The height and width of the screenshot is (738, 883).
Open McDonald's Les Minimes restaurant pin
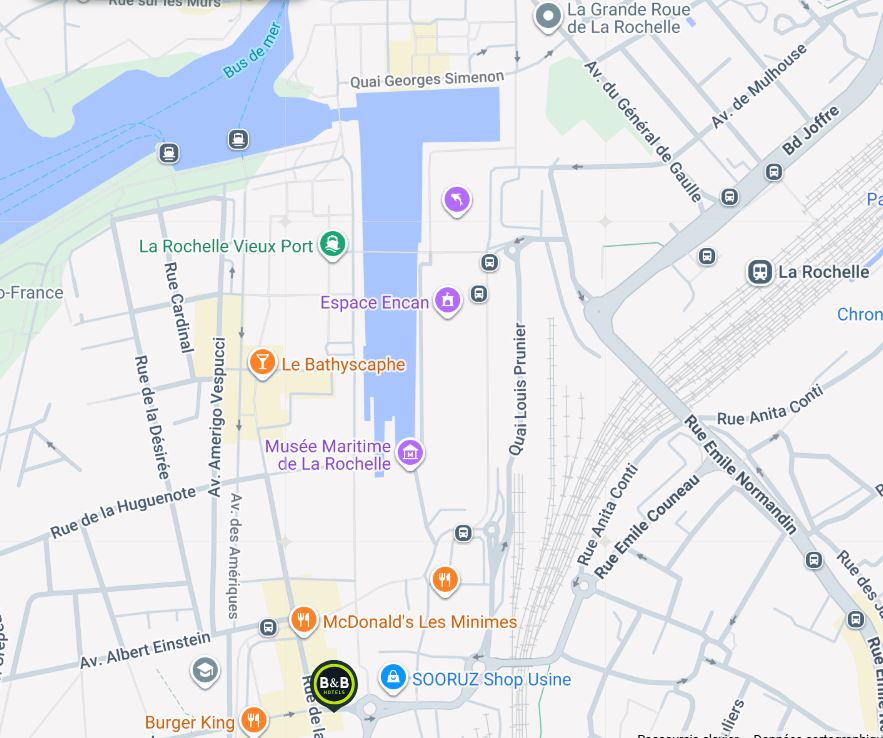(x=304, y=621)
